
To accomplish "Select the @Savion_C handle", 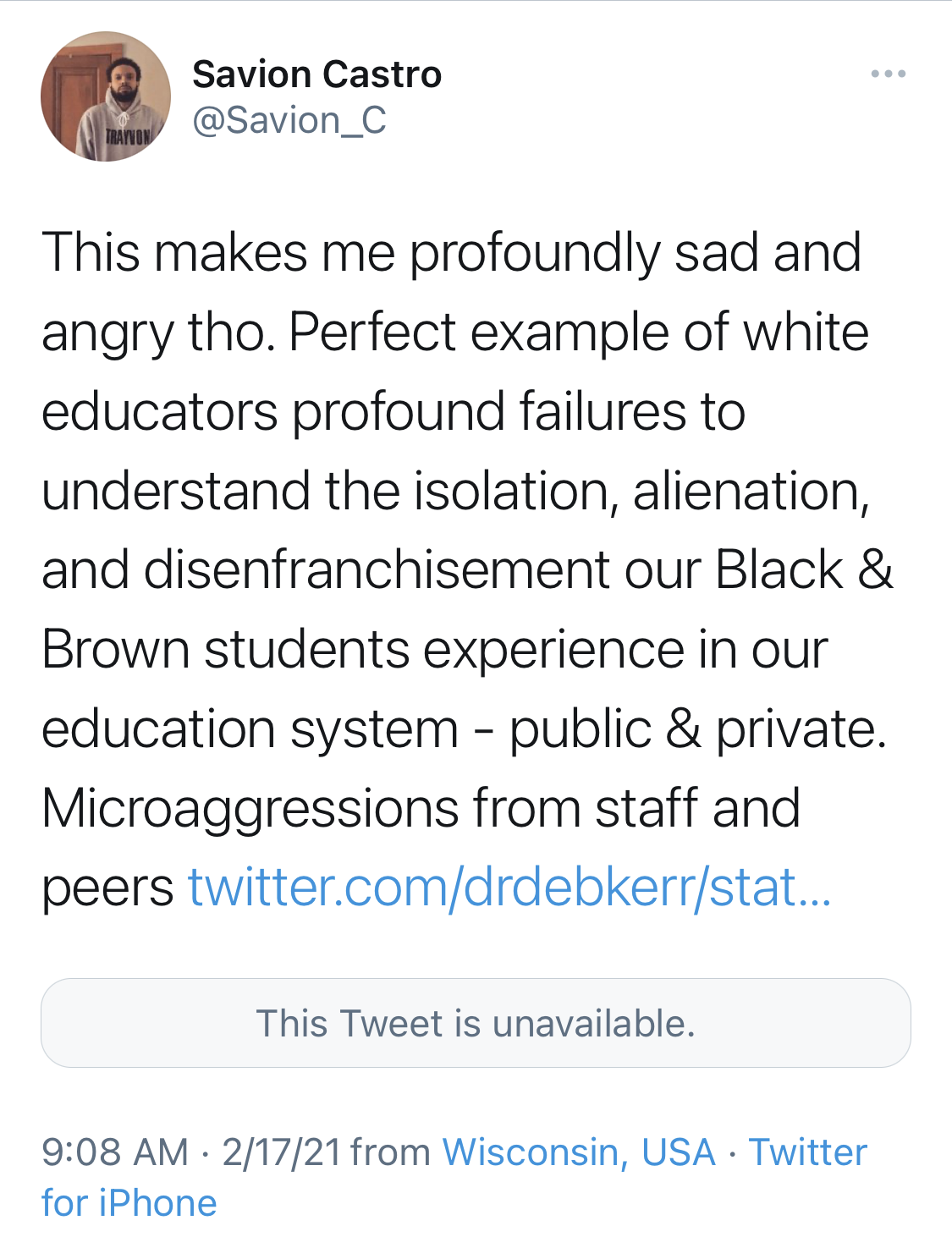I will 289,120.
